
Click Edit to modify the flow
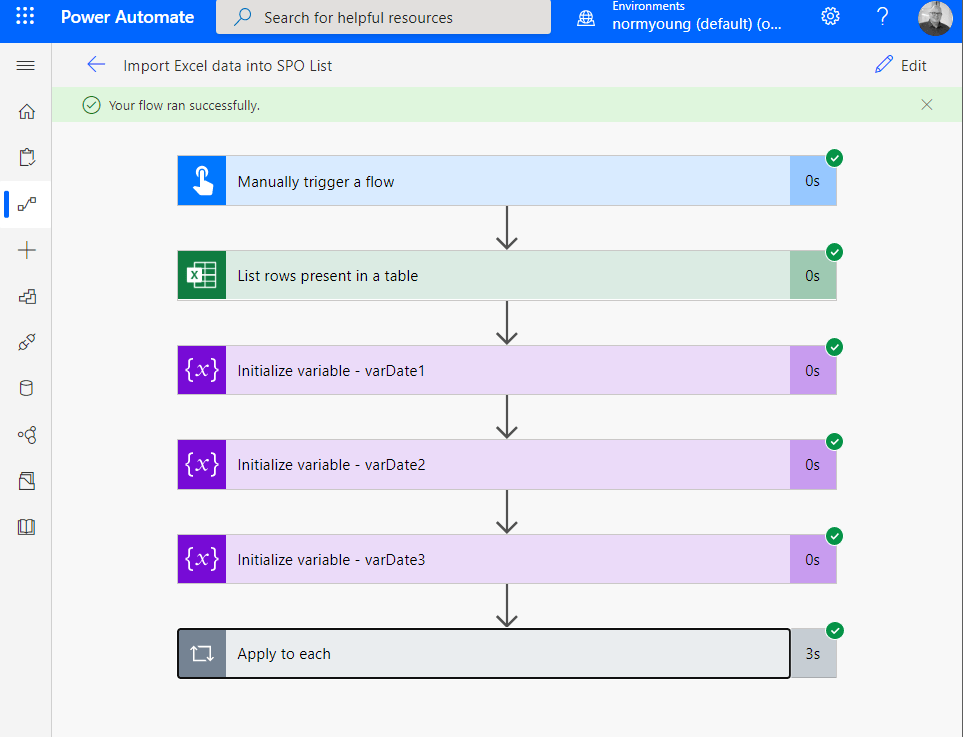tap(900, 65)
